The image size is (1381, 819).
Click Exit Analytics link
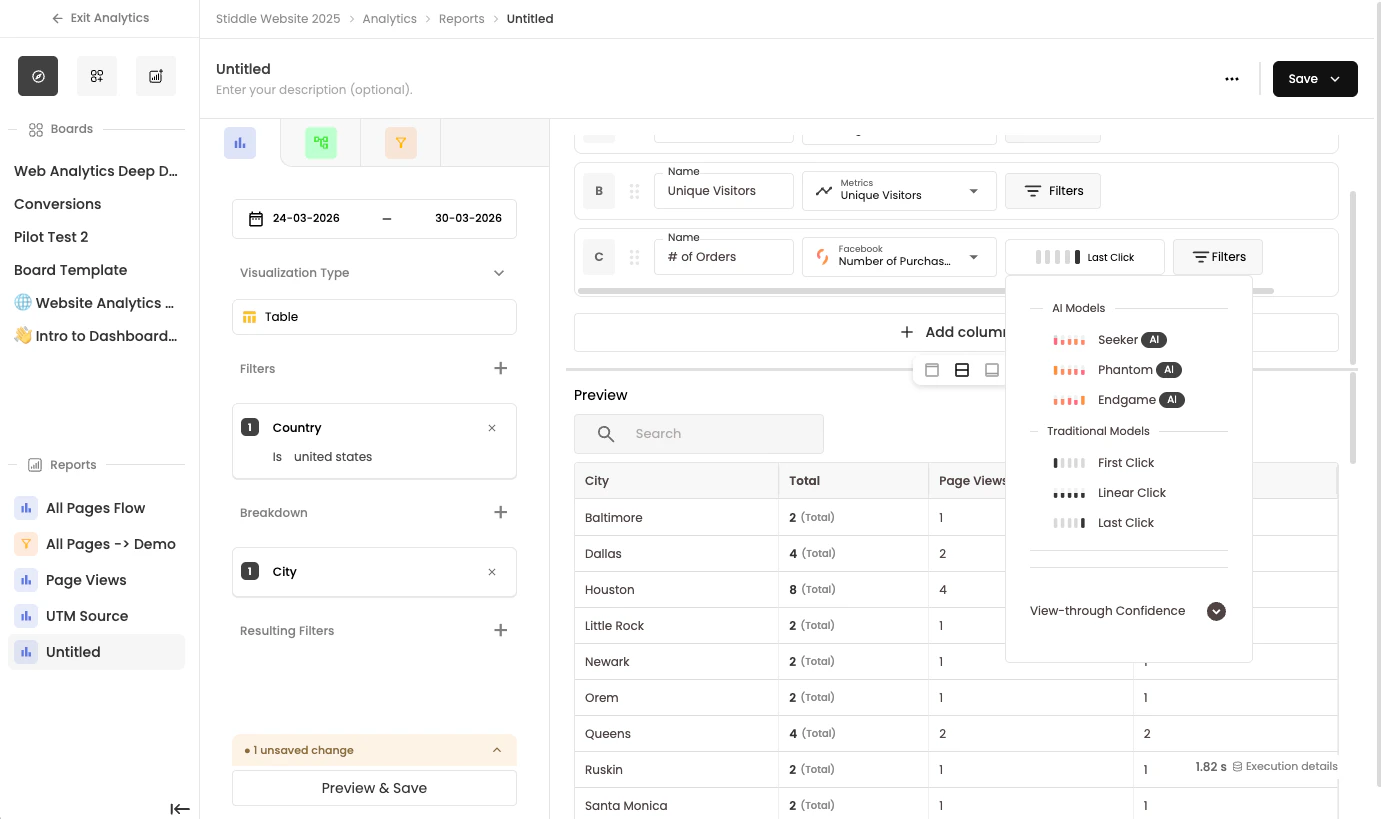pos(100,18)
